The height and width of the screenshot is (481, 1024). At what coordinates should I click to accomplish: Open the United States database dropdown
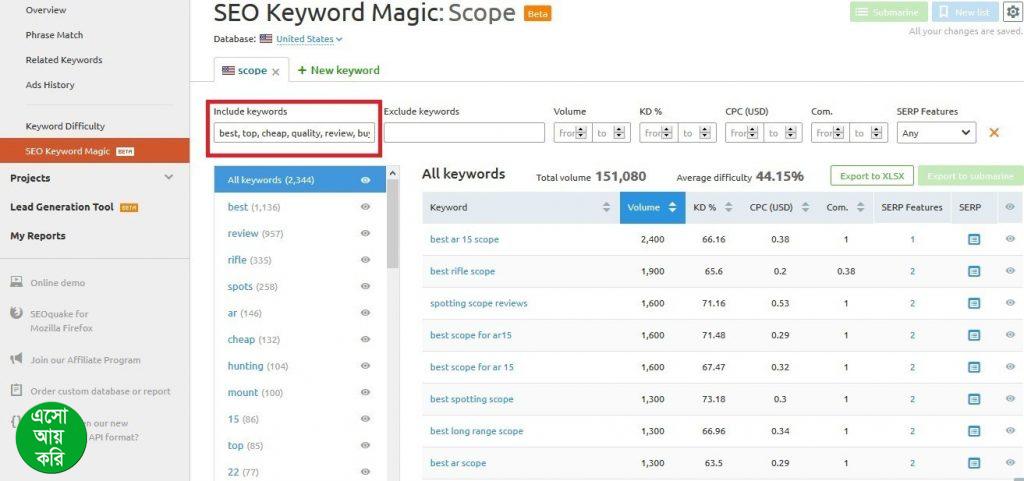[308, 39]
